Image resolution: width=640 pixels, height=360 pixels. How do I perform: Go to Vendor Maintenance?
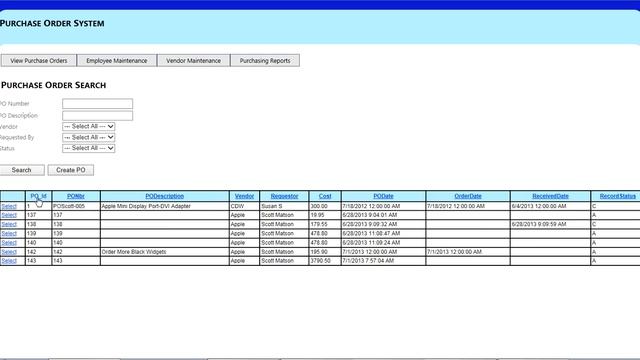(x=193, y=60)
